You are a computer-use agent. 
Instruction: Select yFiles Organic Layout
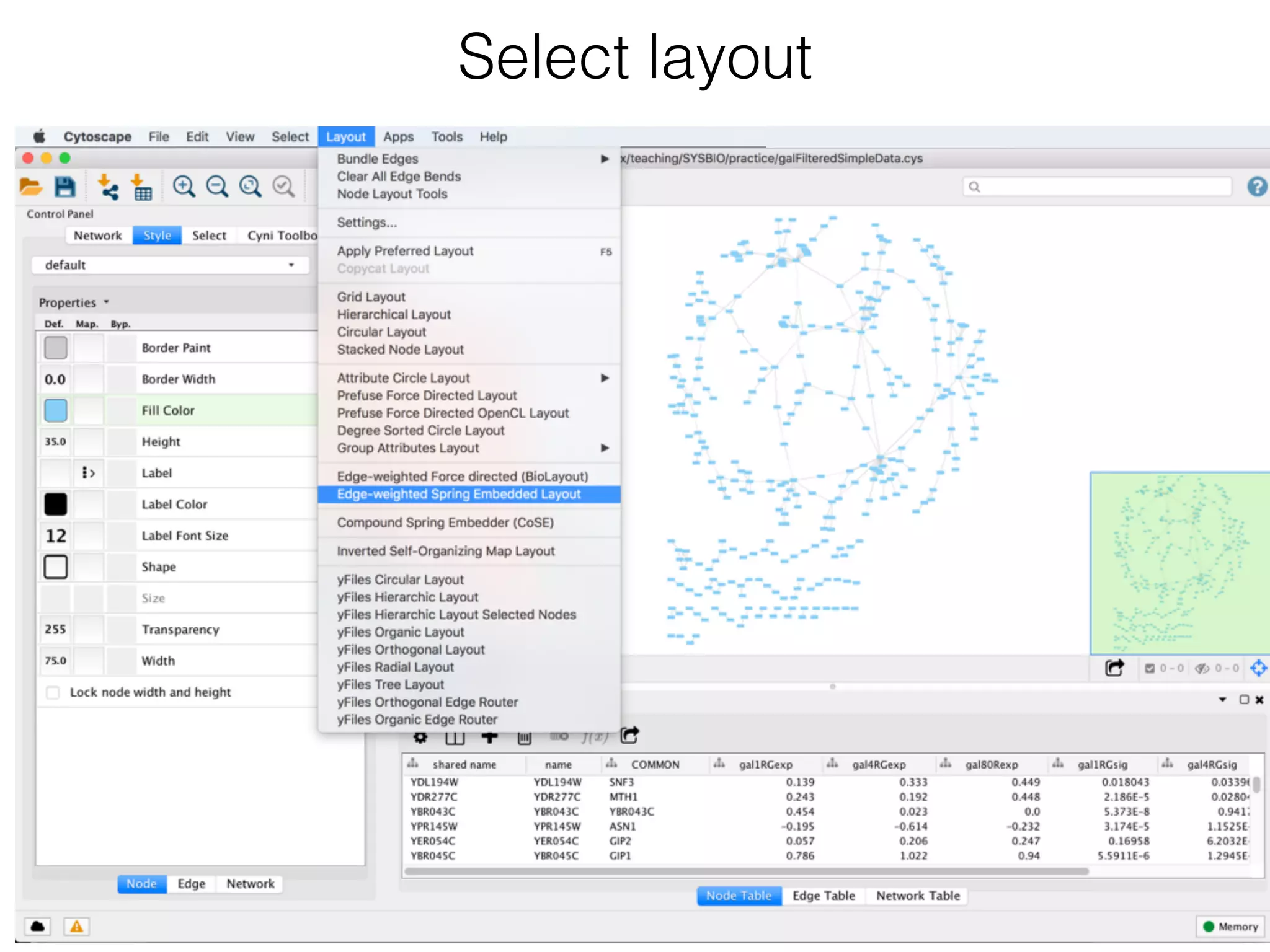(x=469, y=632)
